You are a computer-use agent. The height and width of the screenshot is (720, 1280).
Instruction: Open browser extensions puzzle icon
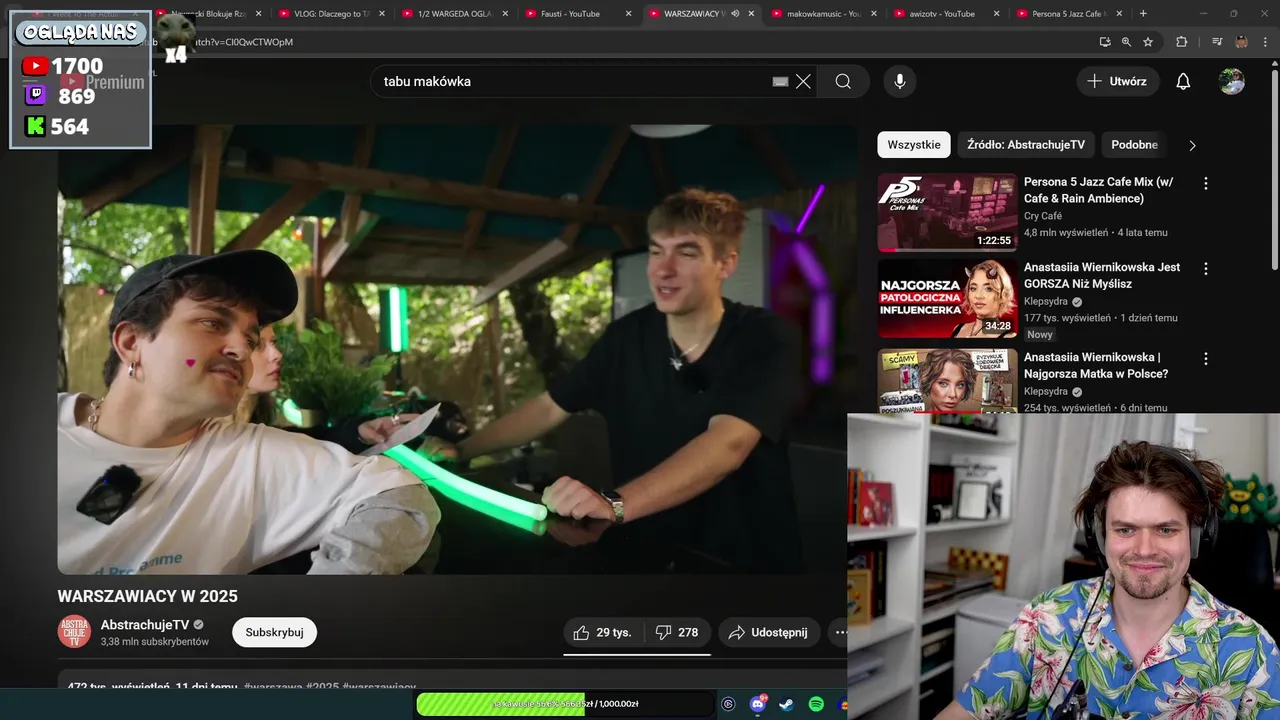(1181, 42)
